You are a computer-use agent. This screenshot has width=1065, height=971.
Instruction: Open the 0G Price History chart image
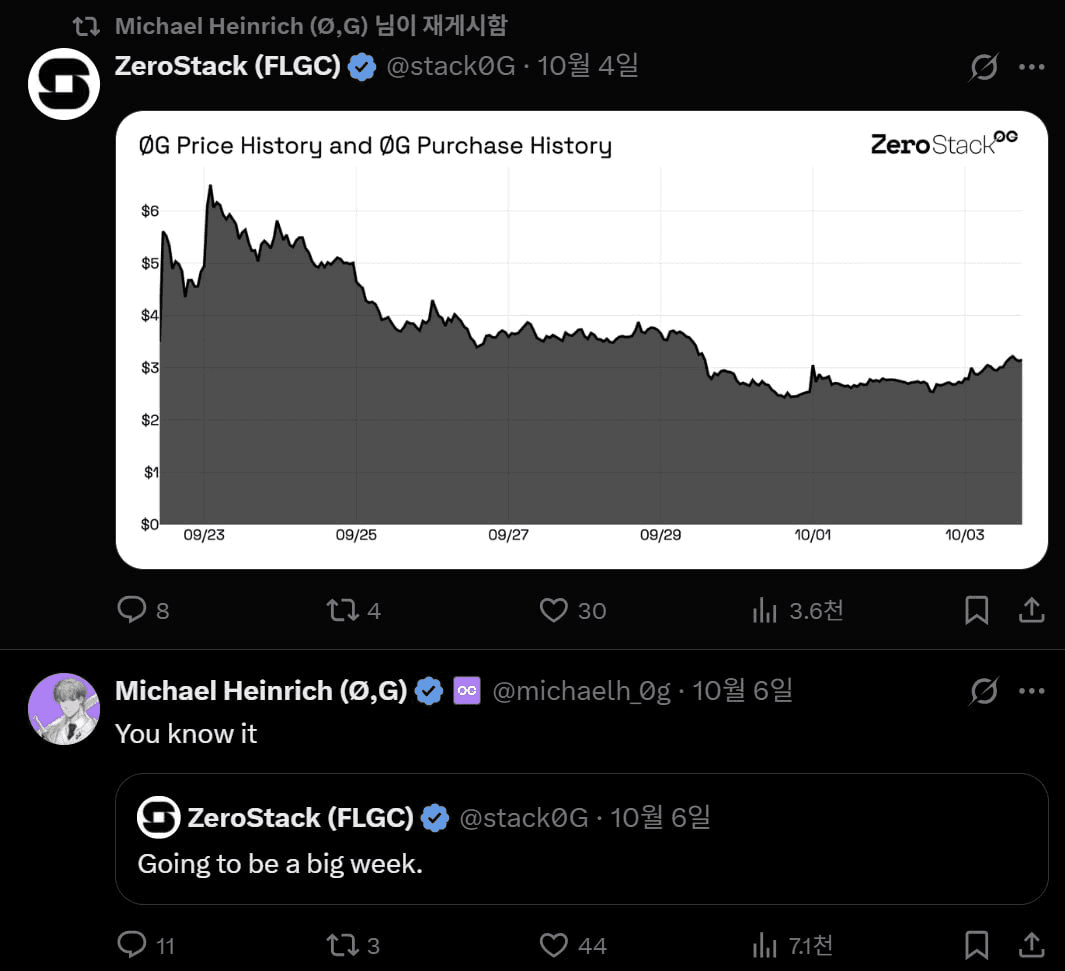point(581,340)
